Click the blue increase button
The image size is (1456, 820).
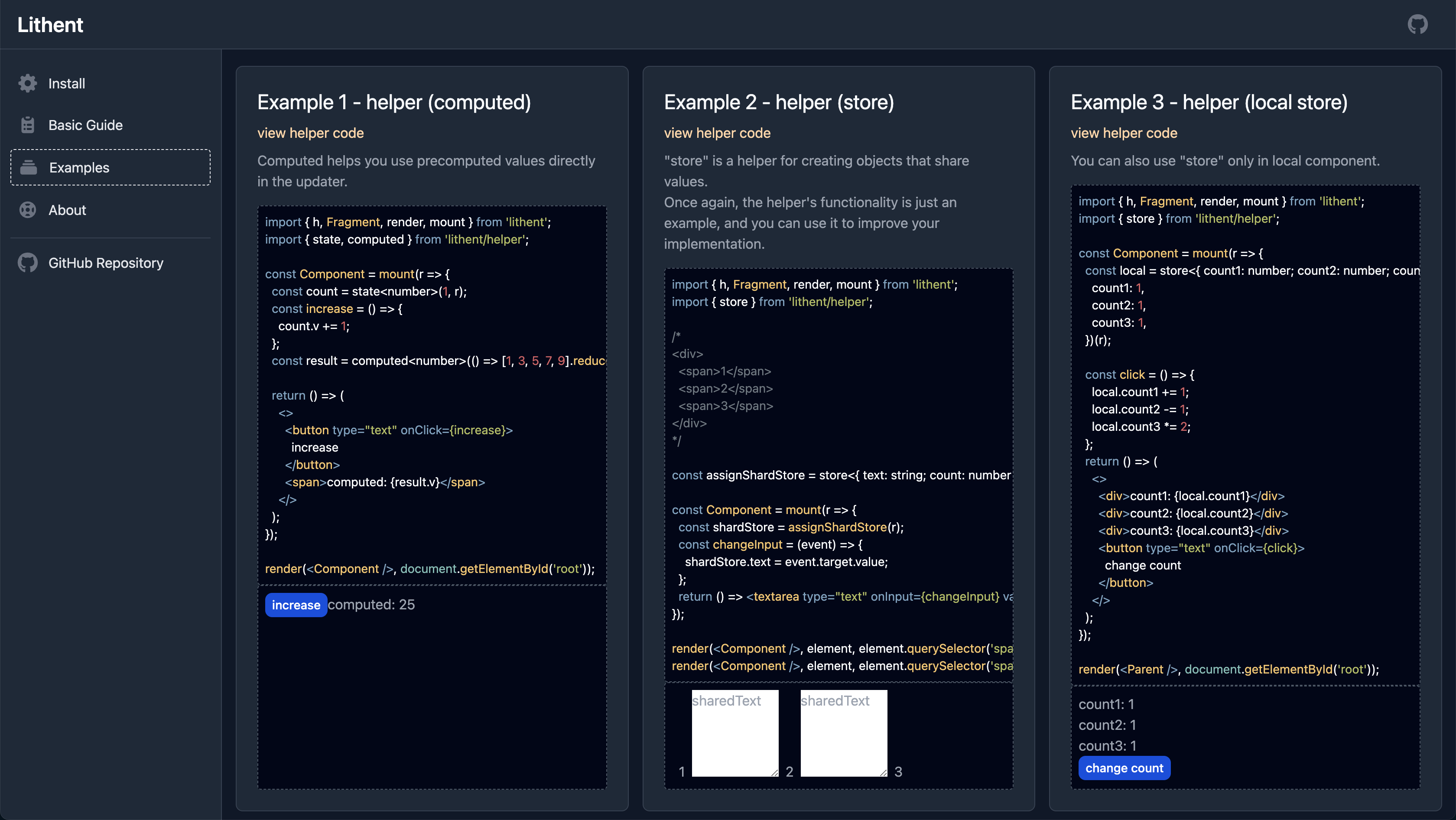coord(296,605)
